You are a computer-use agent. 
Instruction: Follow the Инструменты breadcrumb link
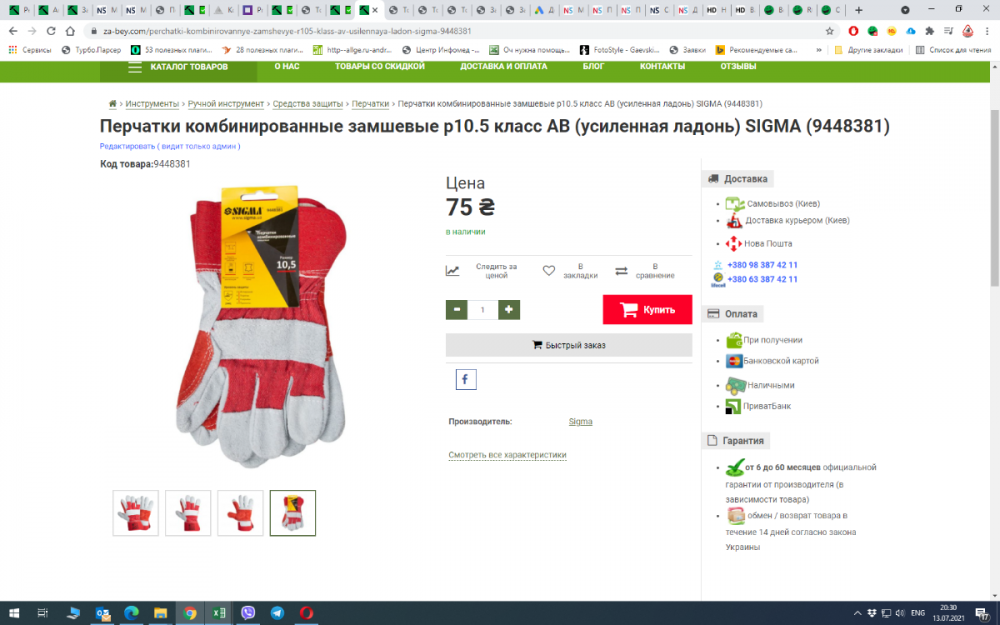click(x=152, y=104)
